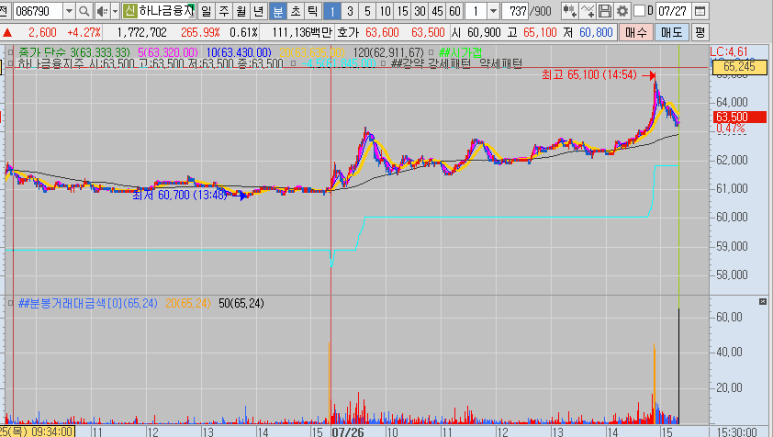
Task: Click the candle count field 737
Action: tap(517, 11)
